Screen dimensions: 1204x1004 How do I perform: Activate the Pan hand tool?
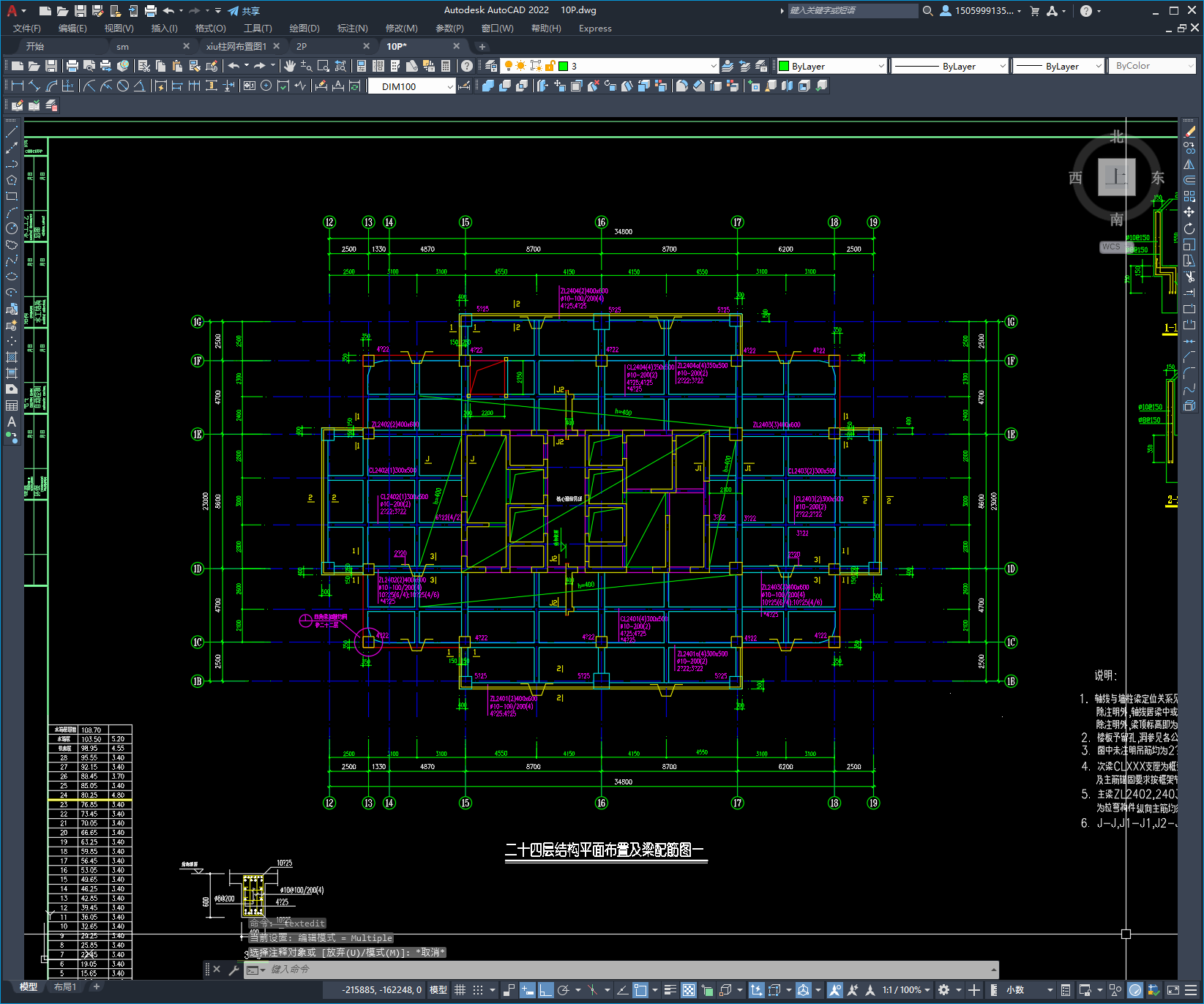[290, 66]
